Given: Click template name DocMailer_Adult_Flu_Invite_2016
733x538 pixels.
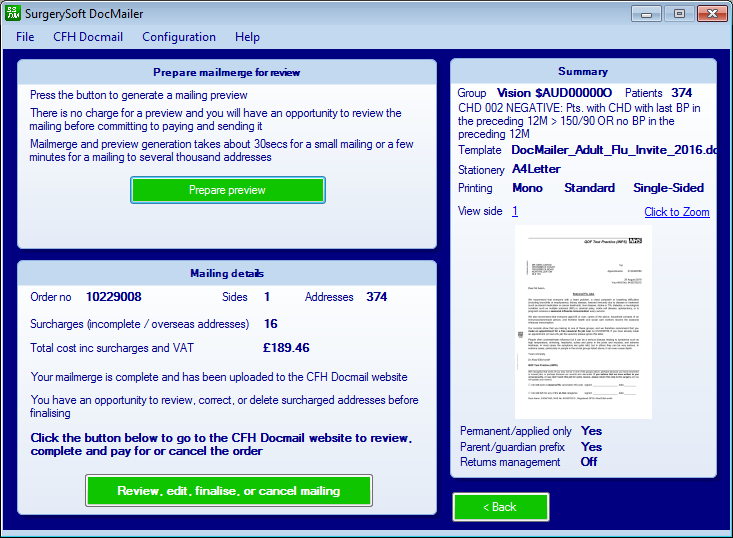Looking at the screenshot, I should 614,150.
